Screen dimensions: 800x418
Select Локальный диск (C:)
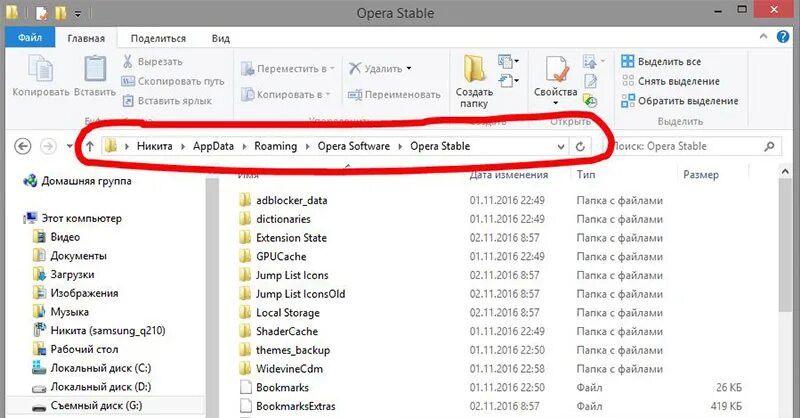tap(91, 368)
